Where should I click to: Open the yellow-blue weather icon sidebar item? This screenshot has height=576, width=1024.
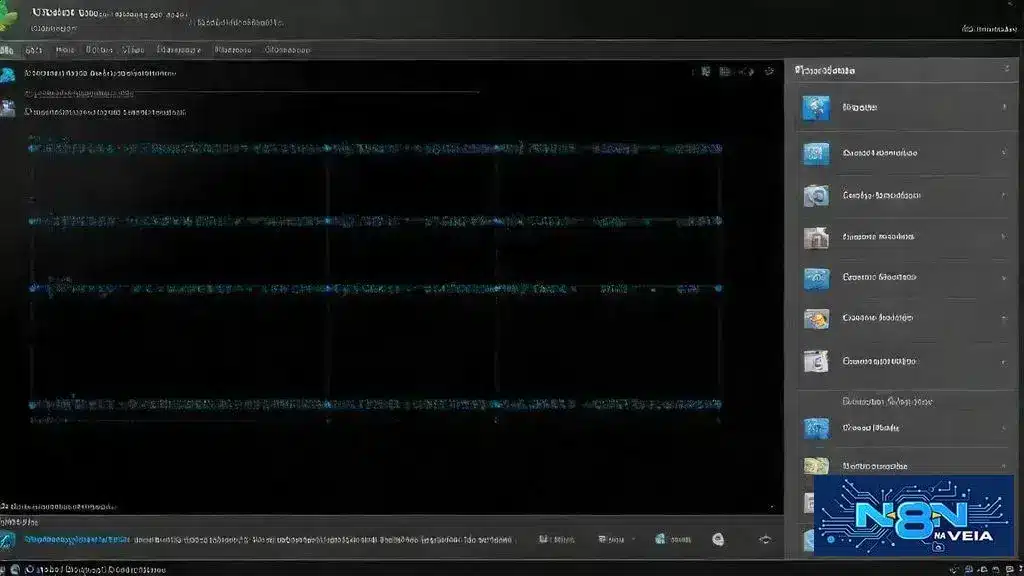816,319
